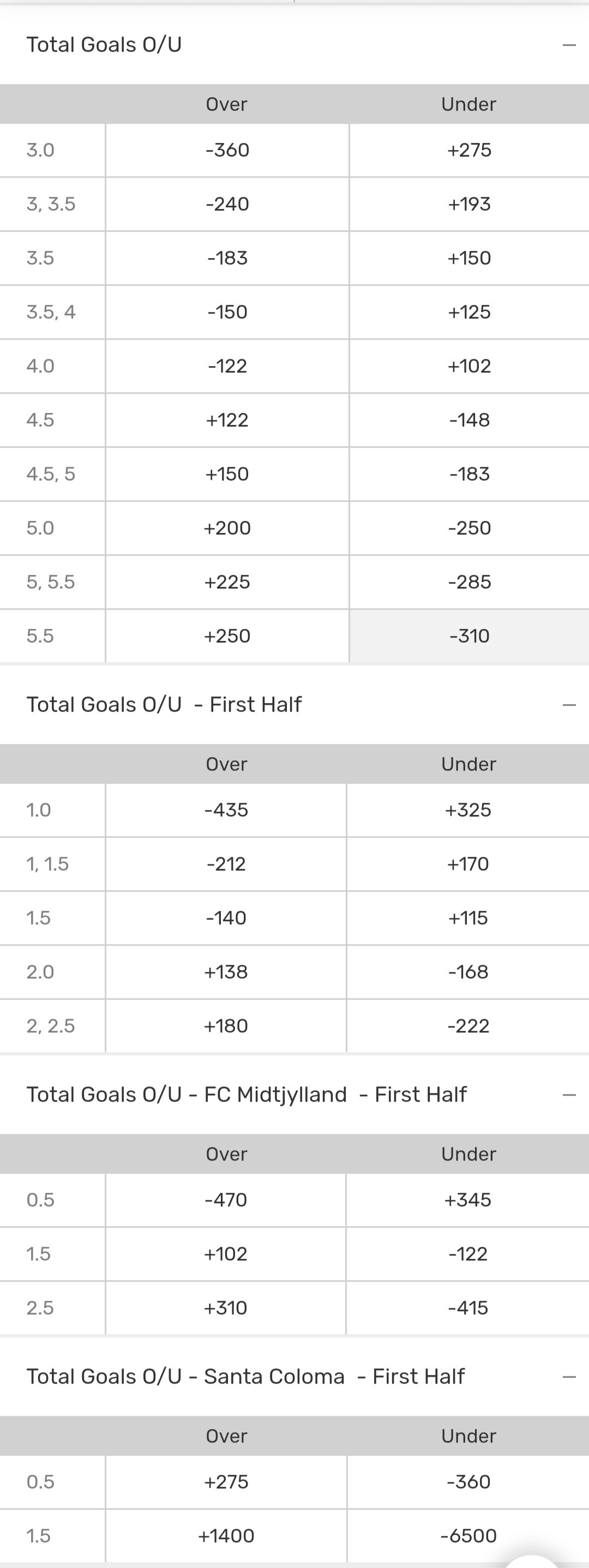
Task: Choose first half Over 1.0 at -435
Action: coord(226,810)
